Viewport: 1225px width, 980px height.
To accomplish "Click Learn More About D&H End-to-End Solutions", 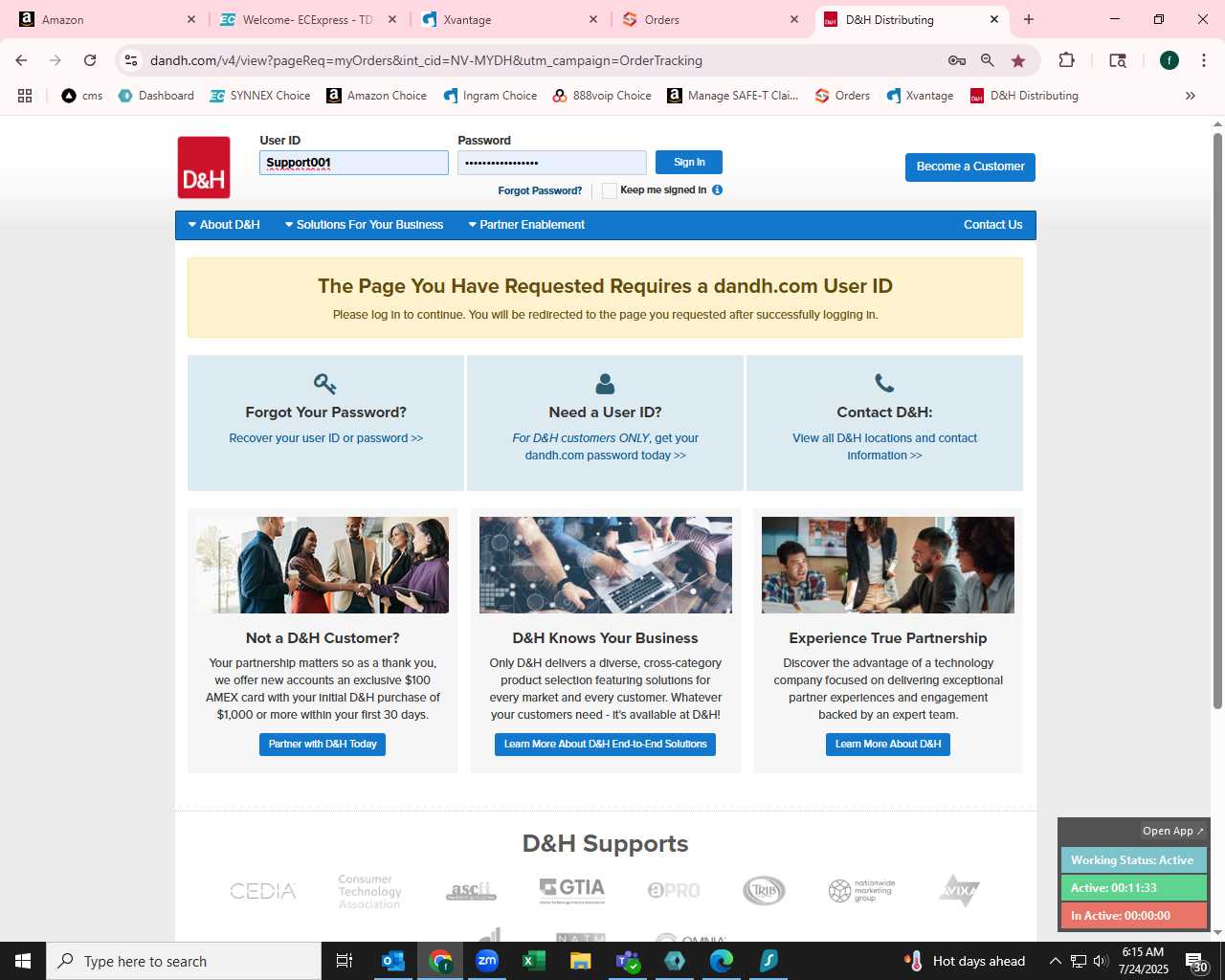I will [x=605, y=744].
